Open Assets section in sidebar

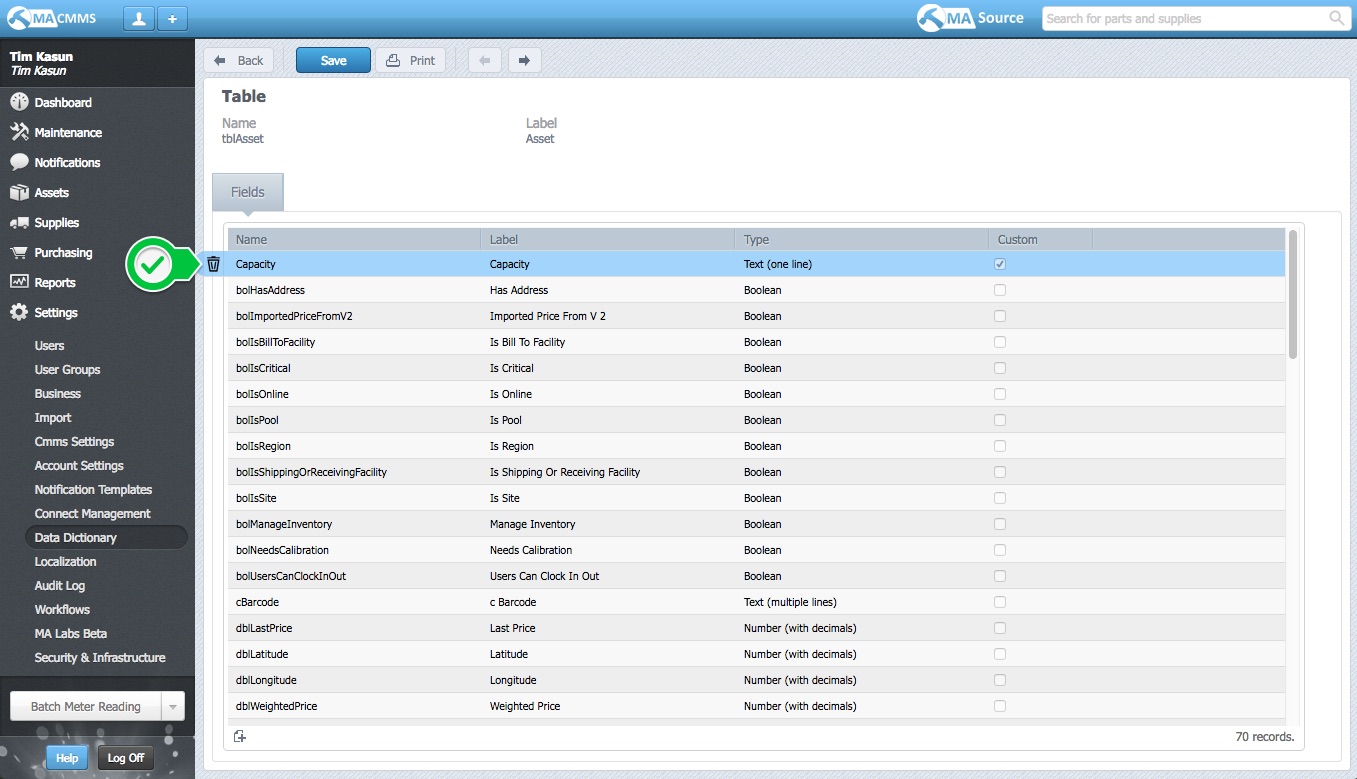[x=51, y=192]
